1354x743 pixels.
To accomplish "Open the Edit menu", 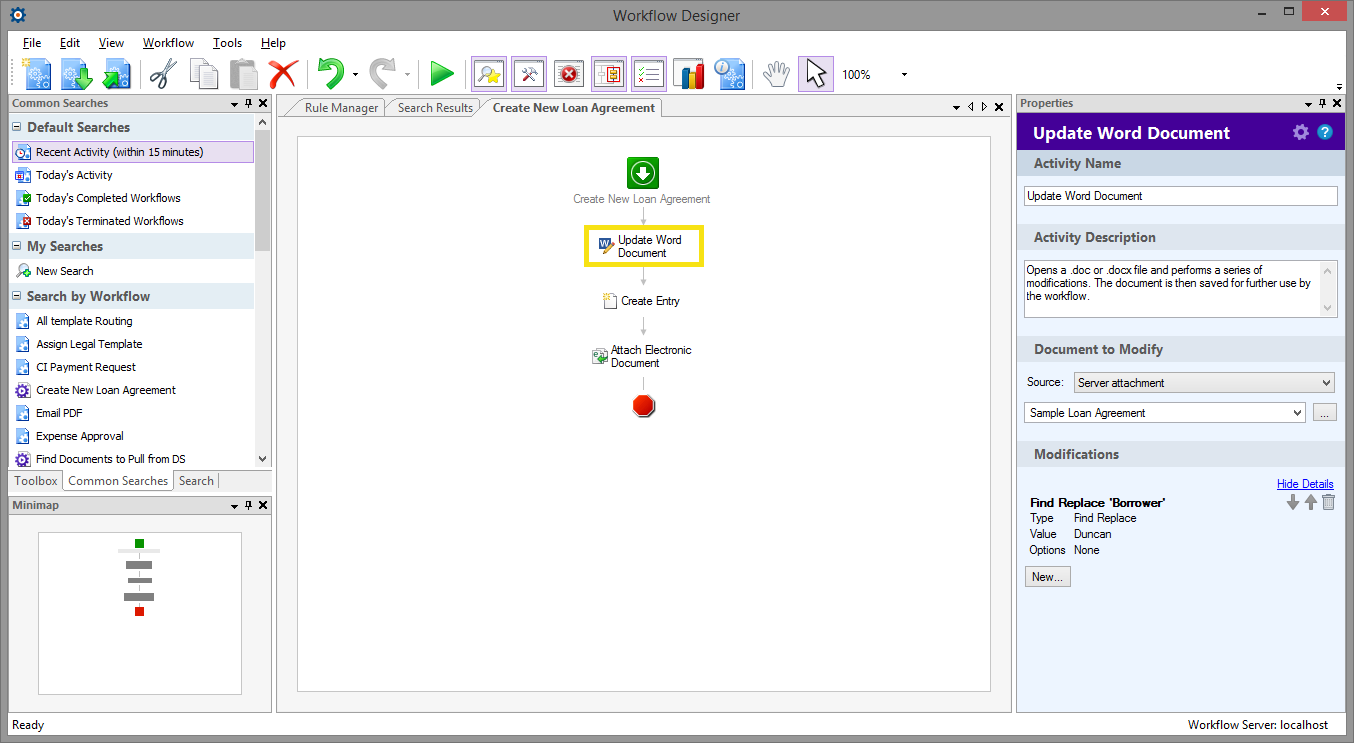I will 70,43.
